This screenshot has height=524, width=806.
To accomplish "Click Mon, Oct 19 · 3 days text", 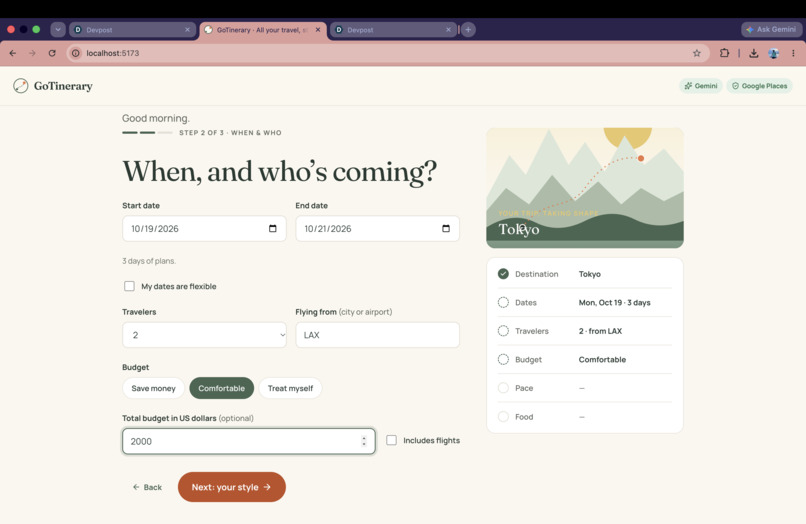I will pyautogui.click(x=614, y=302).
